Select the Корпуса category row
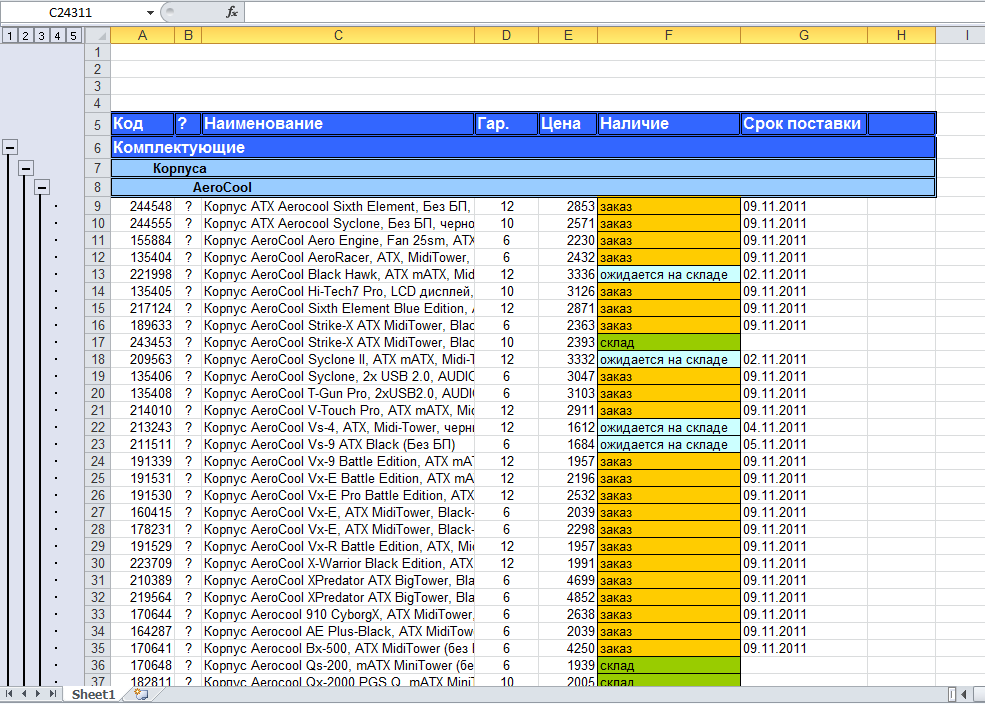This screenshot has width=985, height=704. tap(523, 168)
